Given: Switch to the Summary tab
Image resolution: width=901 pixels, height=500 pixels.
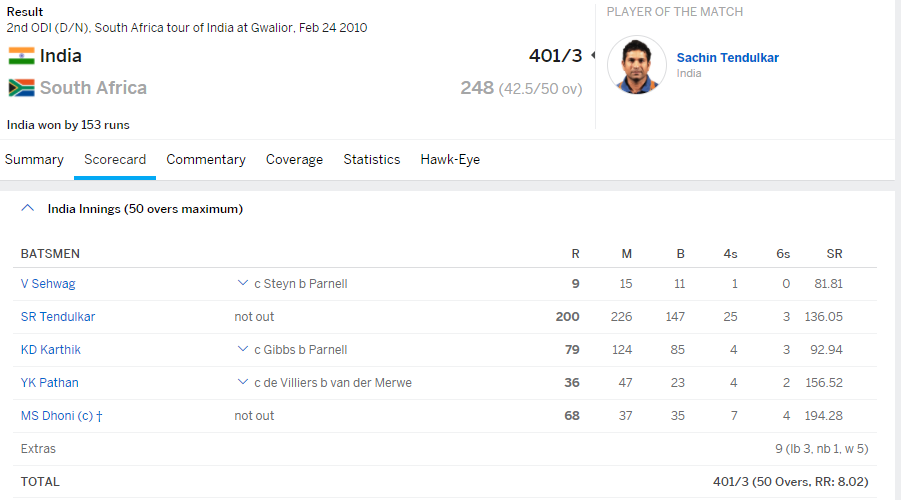Looking at the screenshot, I should coord(34,160).
